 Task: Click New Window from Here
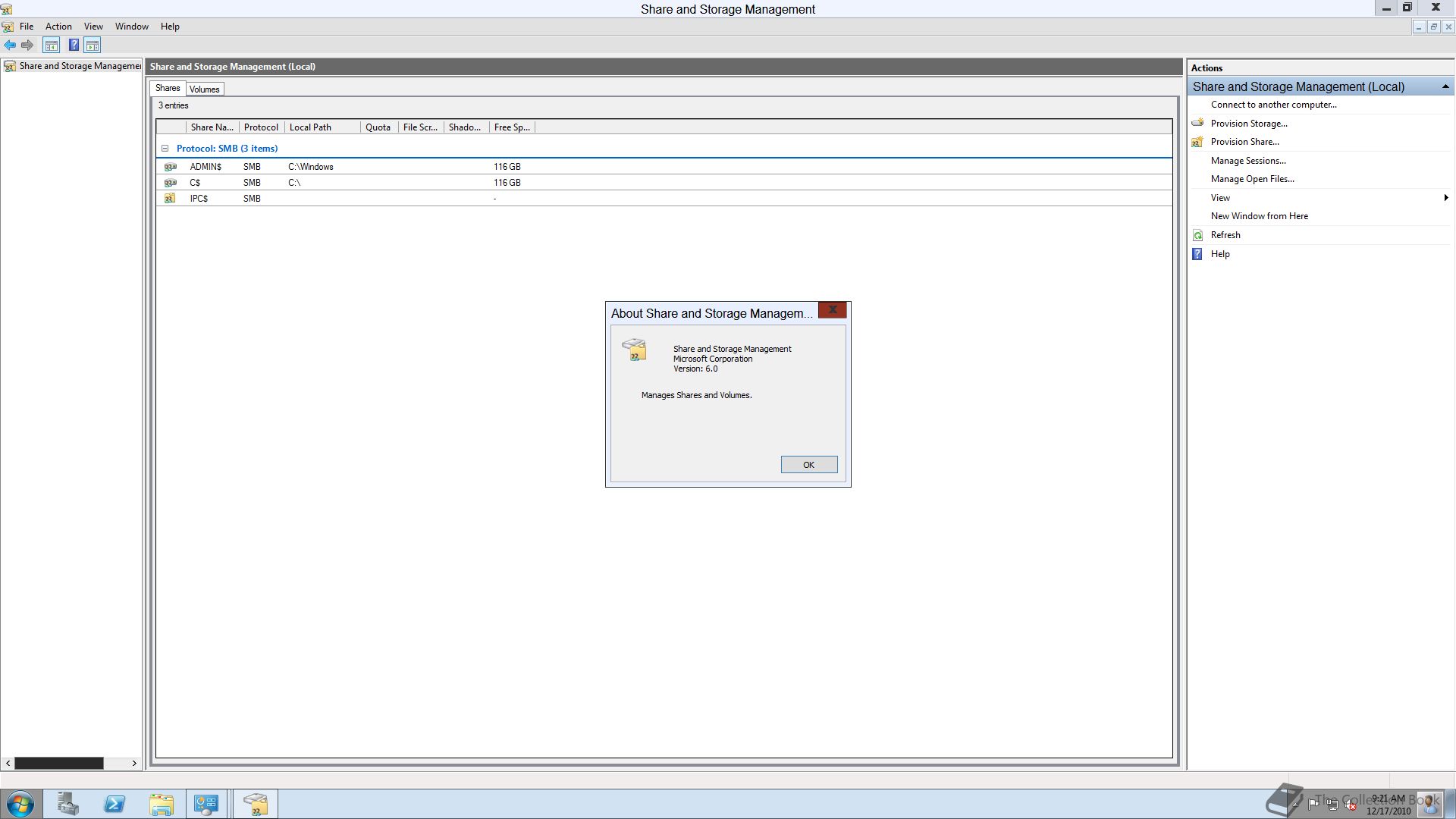[1259, 216]
